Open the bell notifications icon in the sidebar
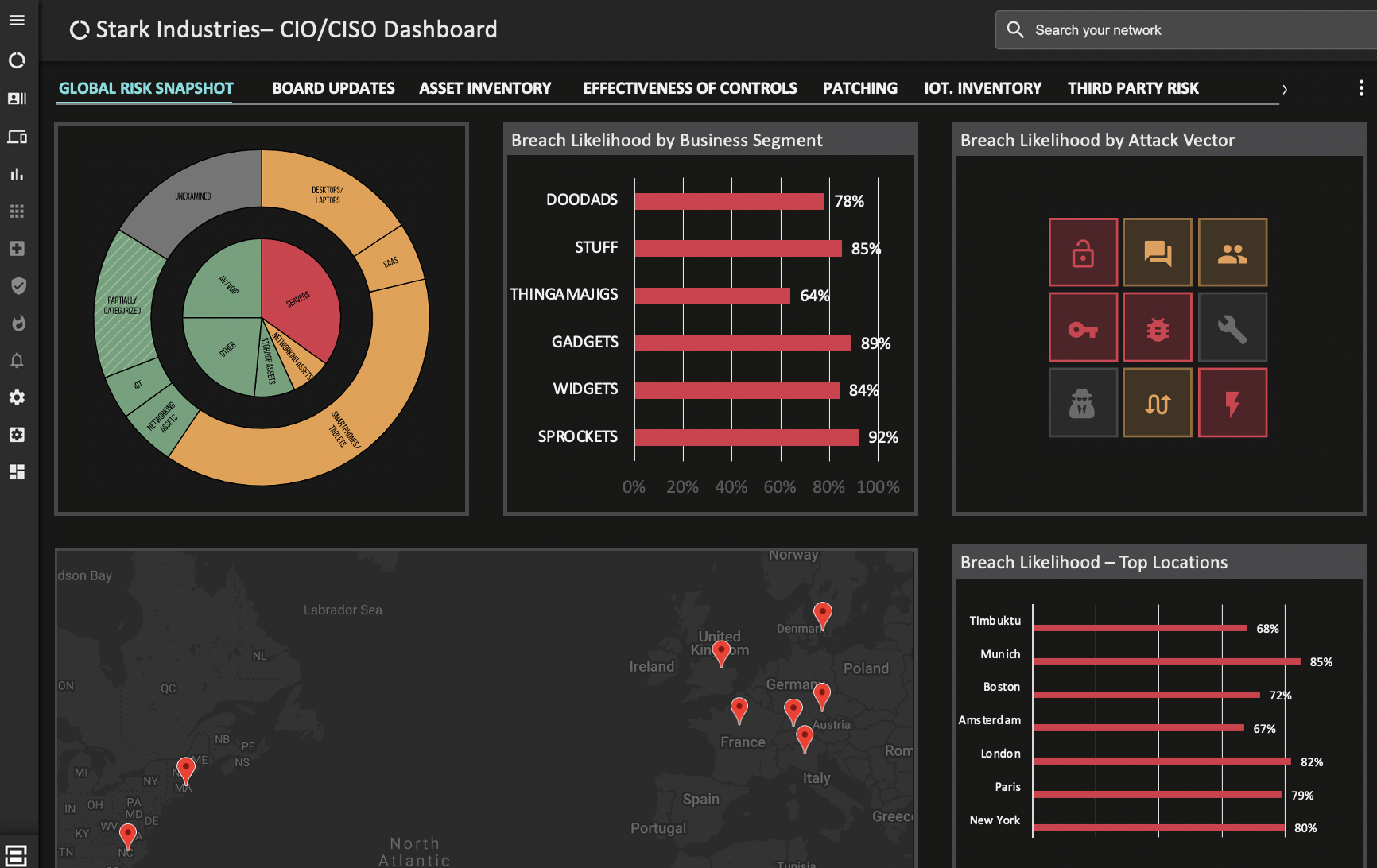1377x868 pixels. coord(17,361)
